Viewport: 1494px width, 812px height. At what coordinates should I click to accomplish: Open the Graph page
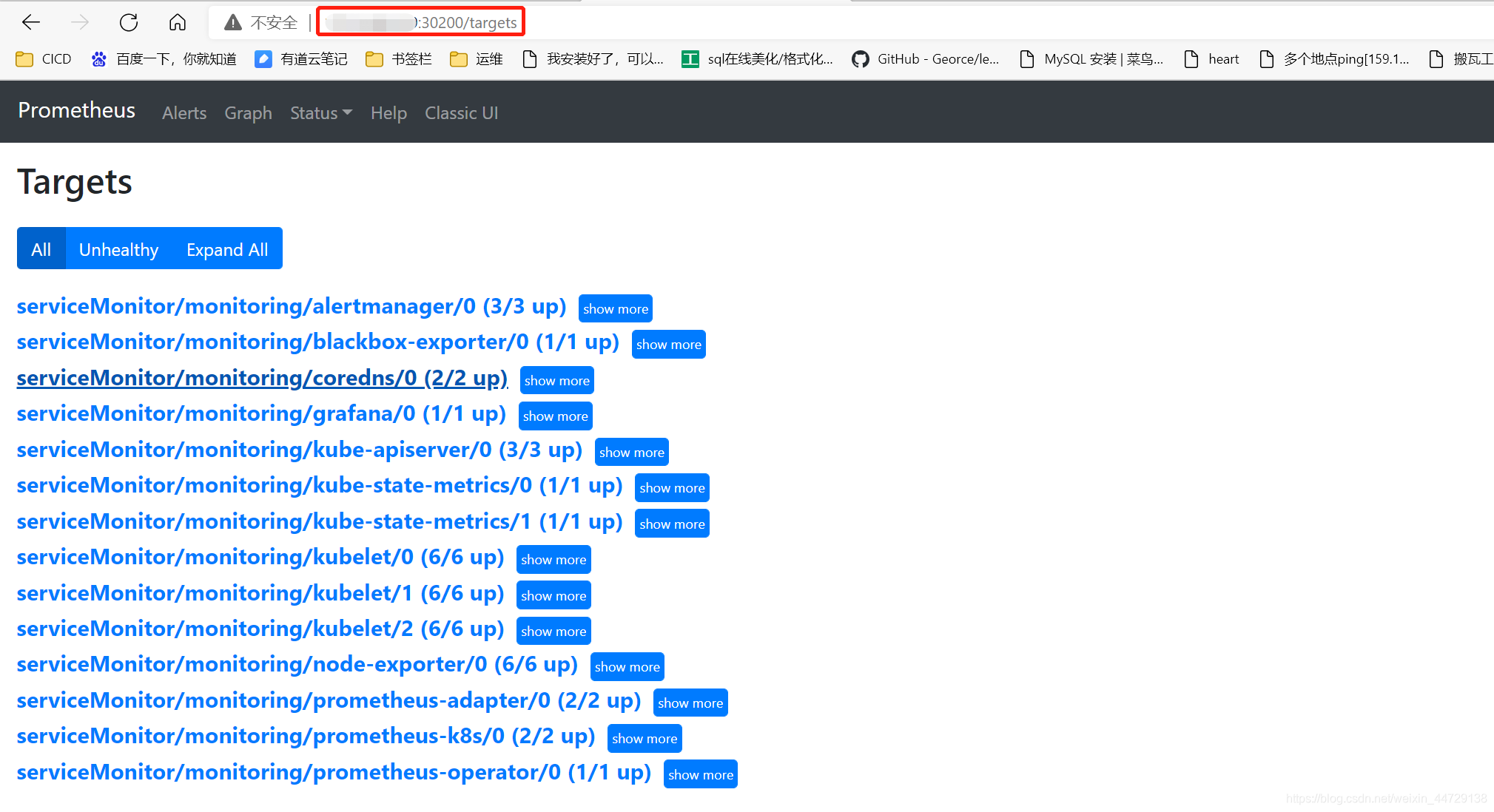click(x=249, y=113)
